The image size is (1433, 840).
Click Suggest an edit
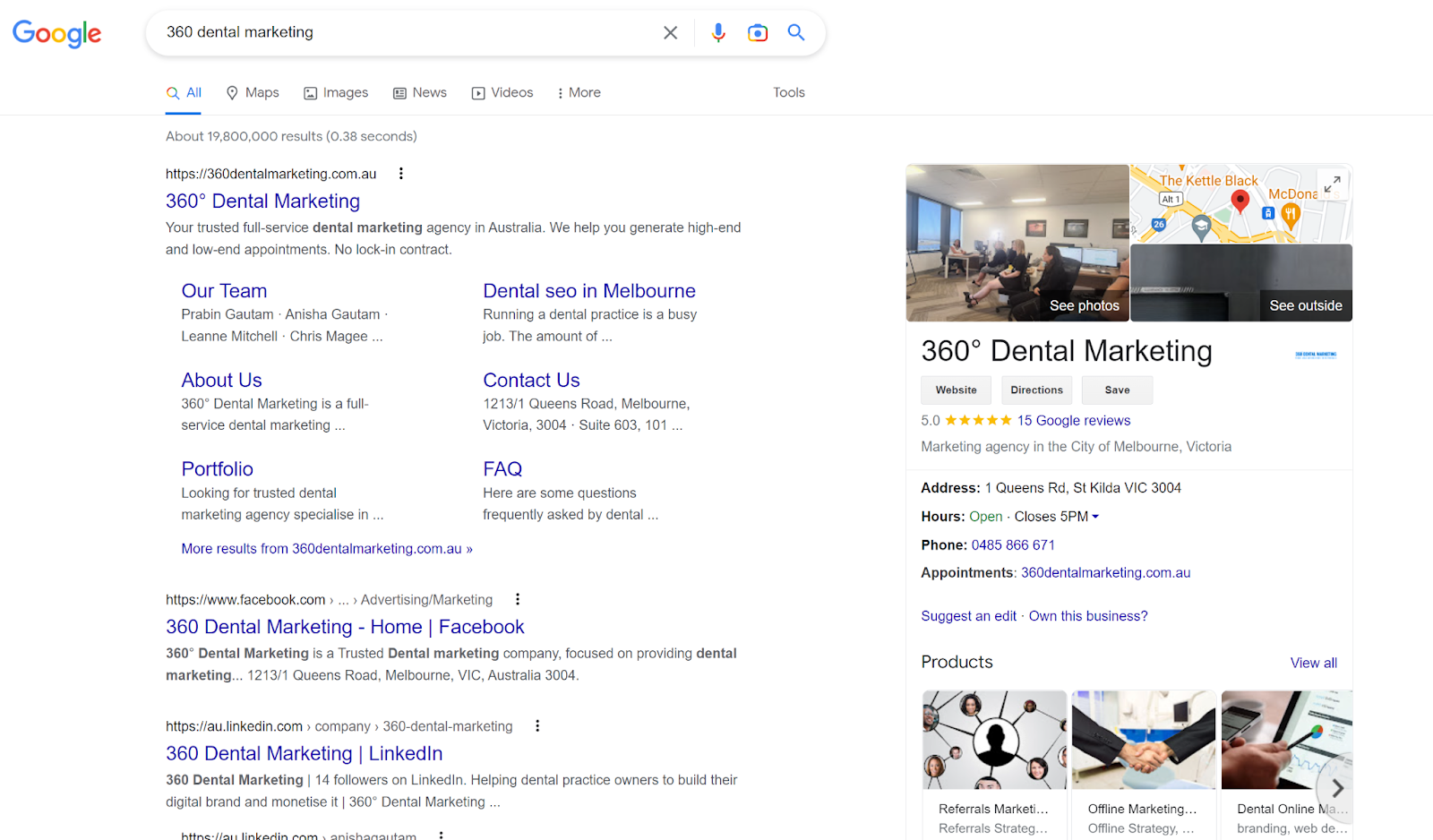(x=969, y=616)
